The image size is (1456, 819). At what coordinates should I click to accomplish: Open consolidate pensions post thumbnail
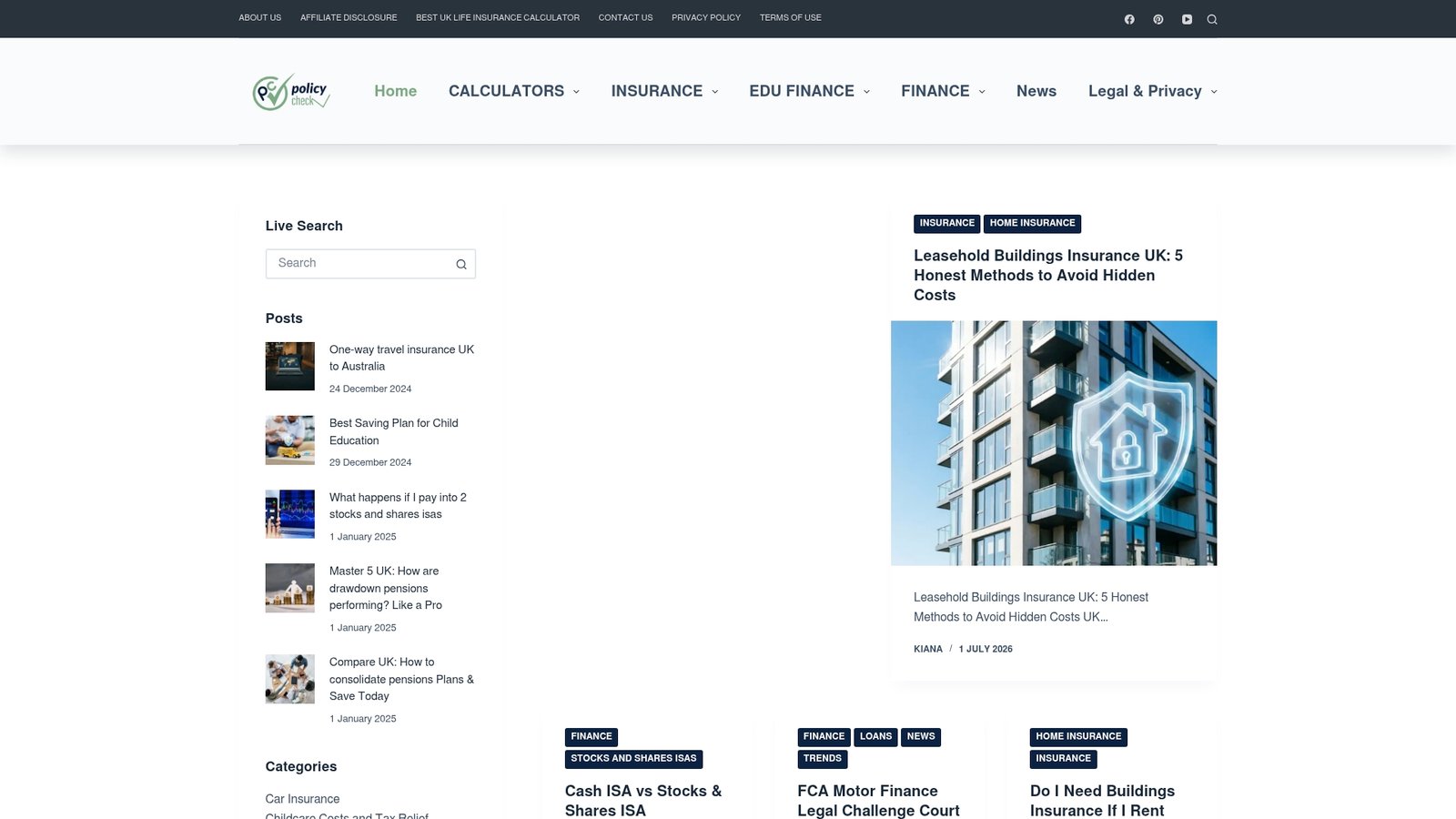[x=290, y=679]
